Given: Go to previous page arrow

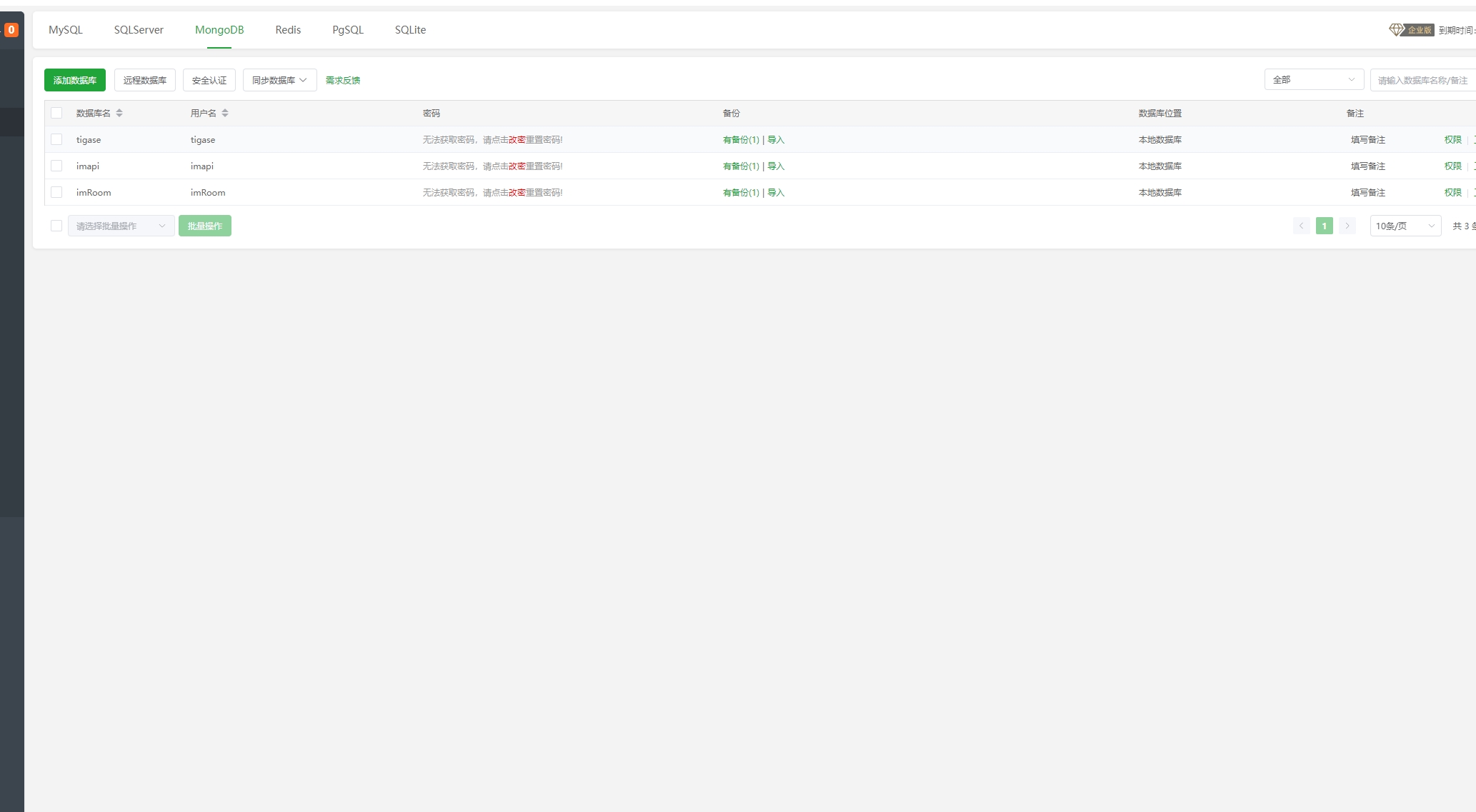Looking at the screenshot, I should [x=1302, y=226].
